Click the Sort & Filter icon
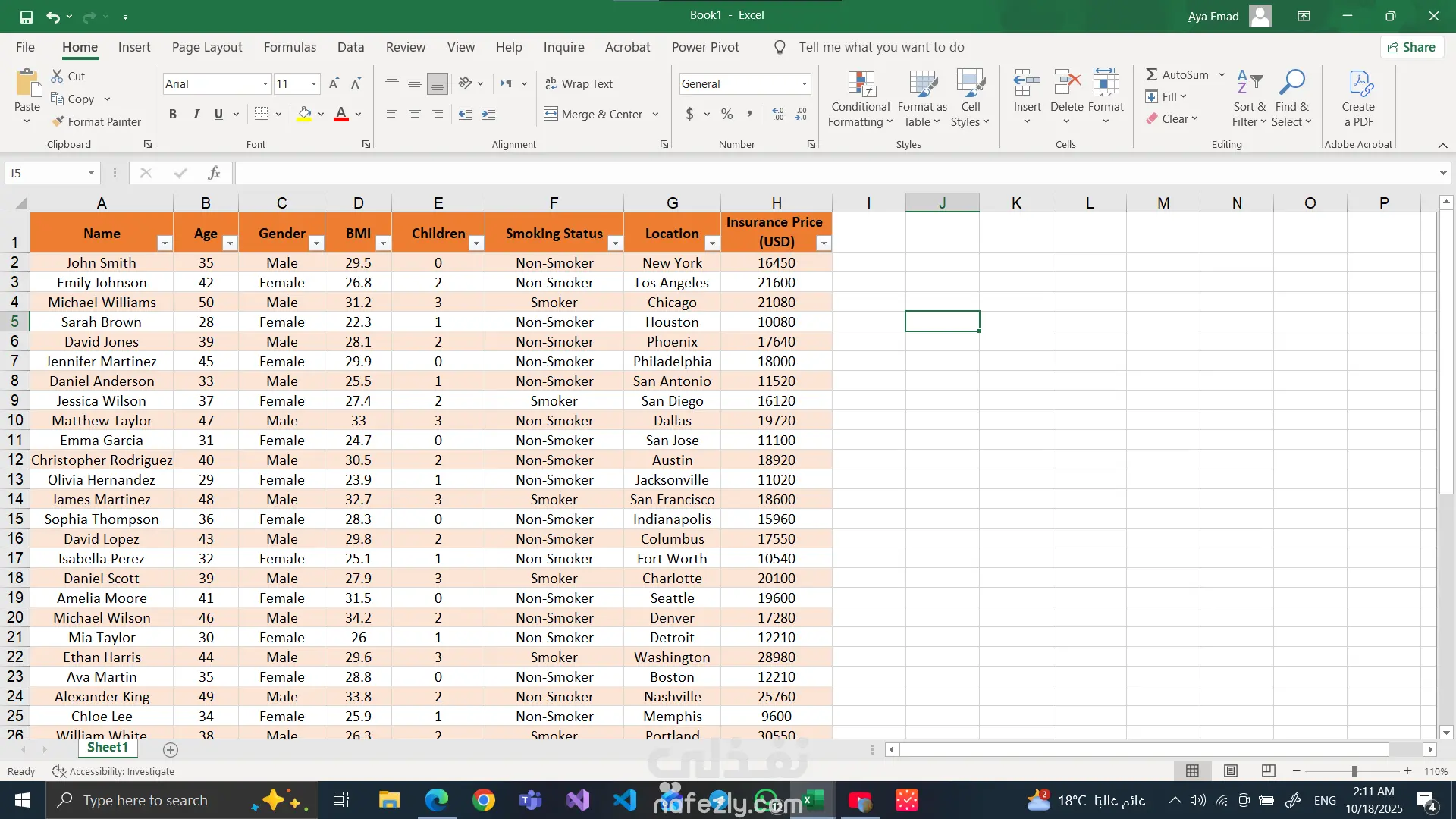1456x819 pixels. pyautogui.click(x=1249, y=83)
